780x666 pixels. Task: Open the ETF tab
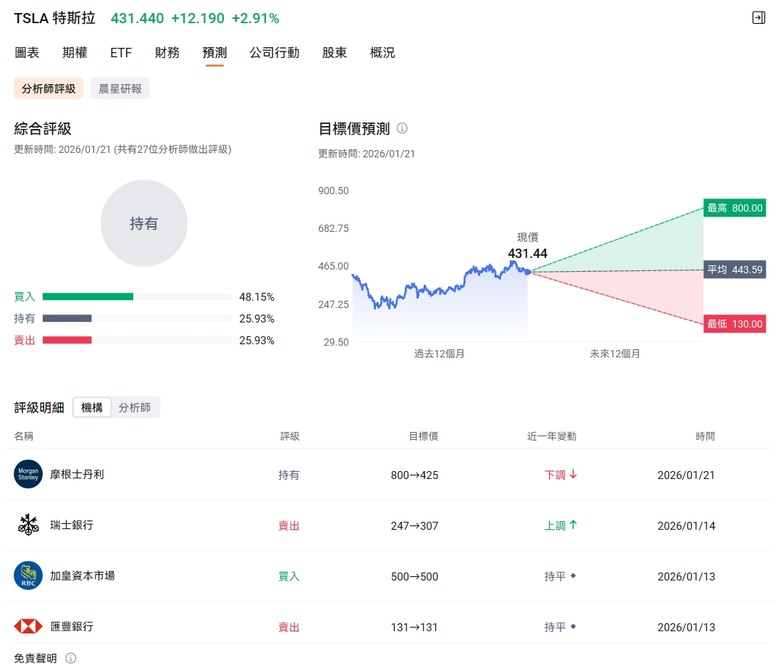[x=121, y=52]
